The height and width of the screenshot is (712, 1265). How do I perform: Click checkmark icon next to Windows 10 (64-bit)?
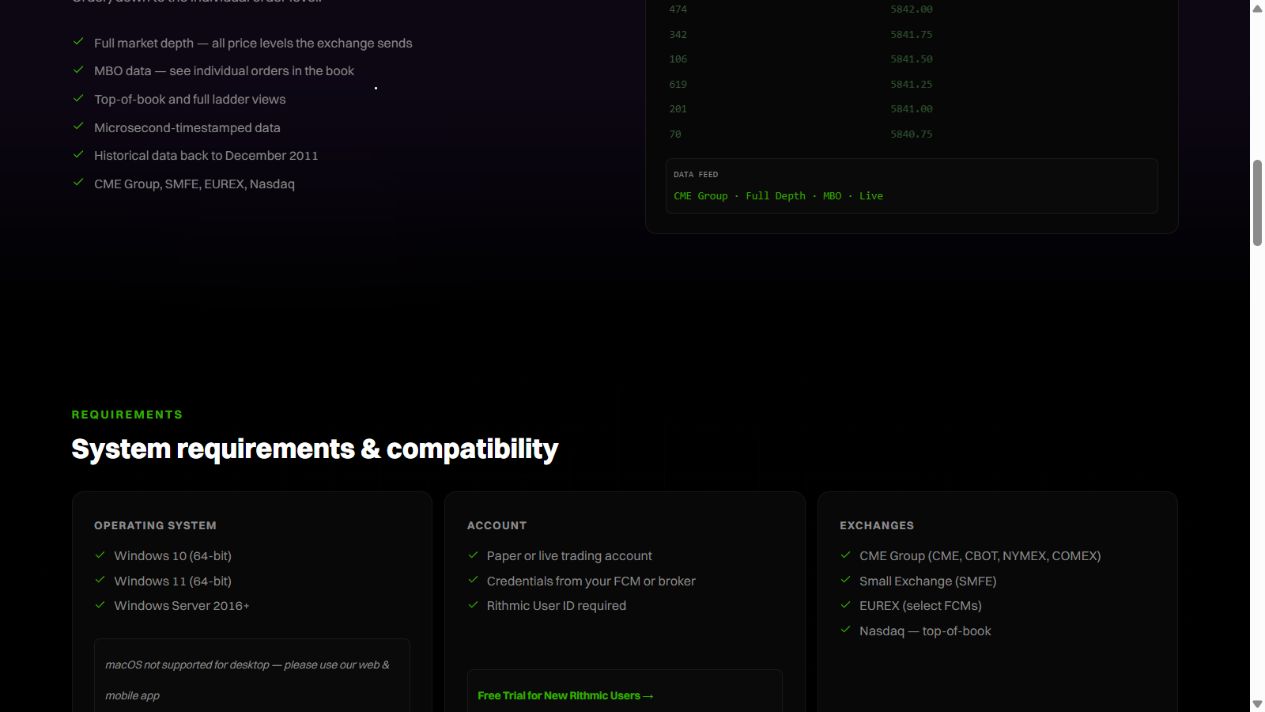click(x=100, y=555)
